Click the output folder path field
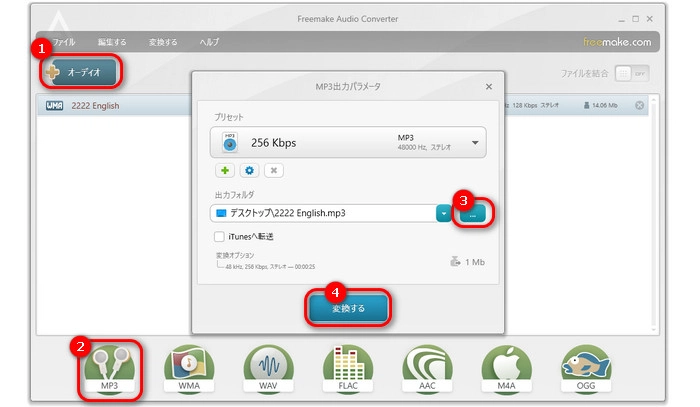Screen dimensions: 700x407 [322, 213]
